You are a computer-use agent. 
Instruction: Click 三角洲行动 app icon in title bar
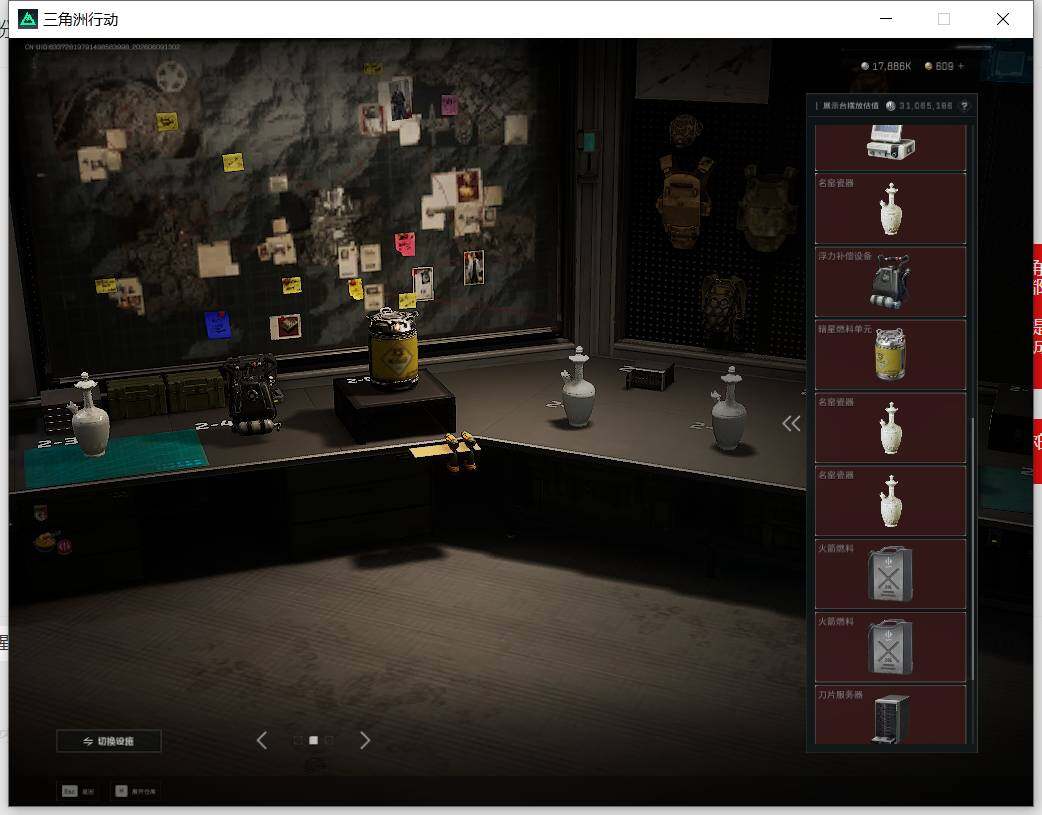(28, 19)
